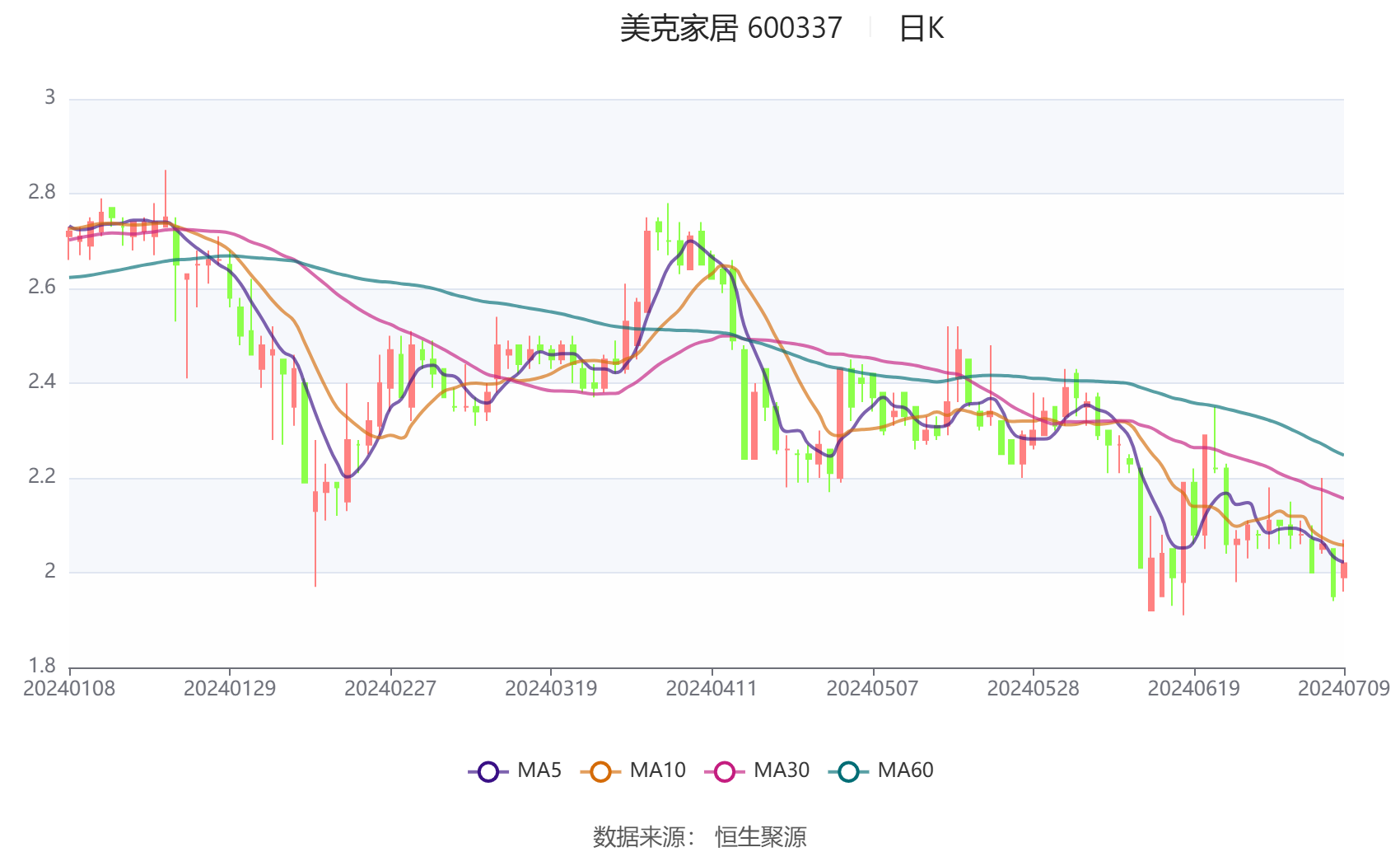The width and height of the screenshot is (1400, 852).
Task: Click y-axis value 2.2
Action: 42,477
